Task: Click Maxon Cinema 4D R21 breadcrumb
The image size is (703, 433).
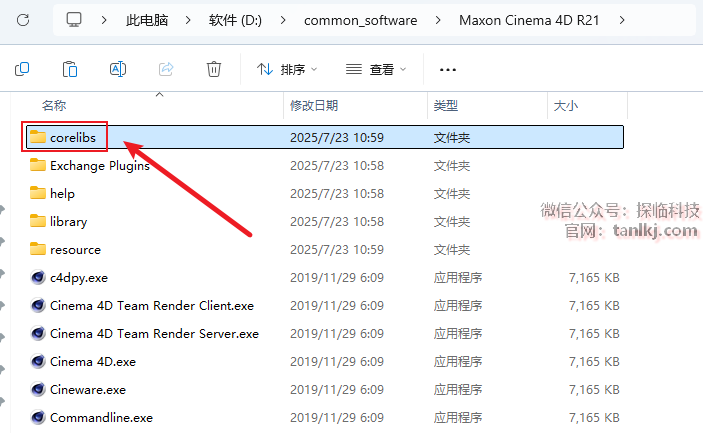Action: [x=529, y=20]
